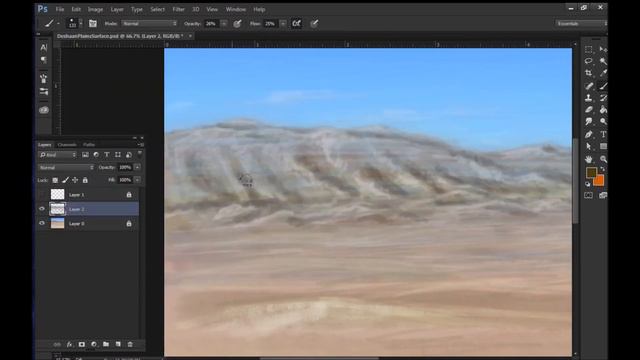Select the Dodge tool
This screenshot has width=640, height=360.
coord(603,122)
